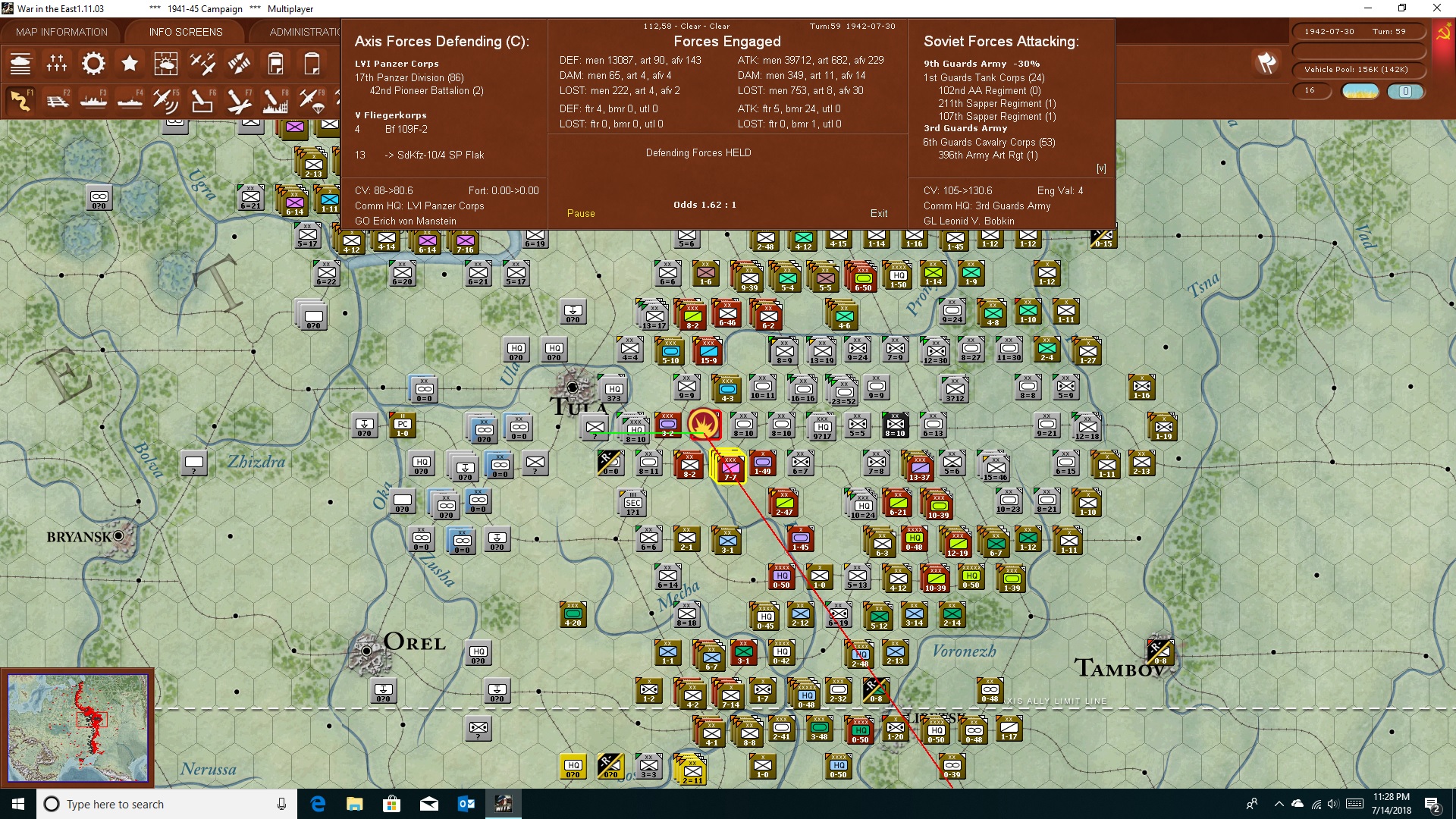Open the commander's report clipboard with flag
Image resolution: width=1456 pixels, height=819 pixels.
tap(275, 64)
